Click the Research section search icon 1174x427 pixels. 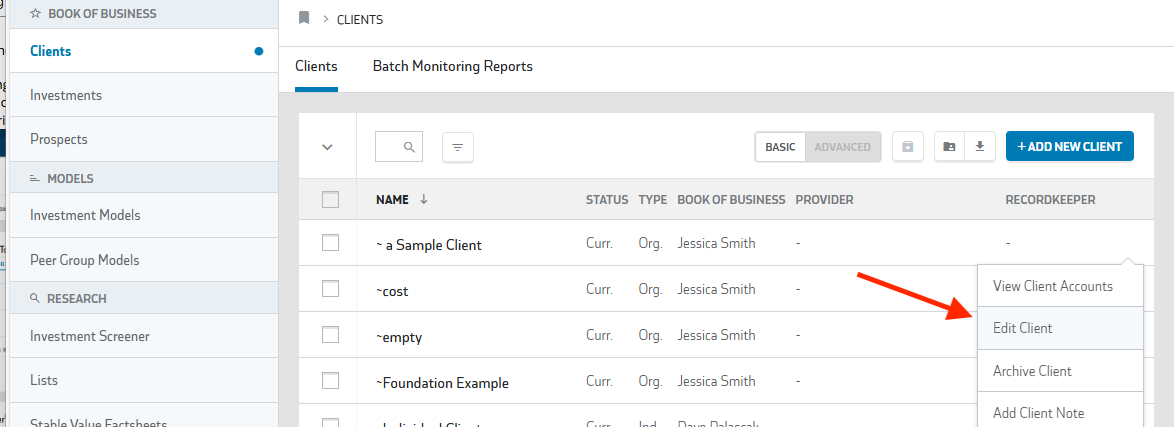[x=35, y=298]
